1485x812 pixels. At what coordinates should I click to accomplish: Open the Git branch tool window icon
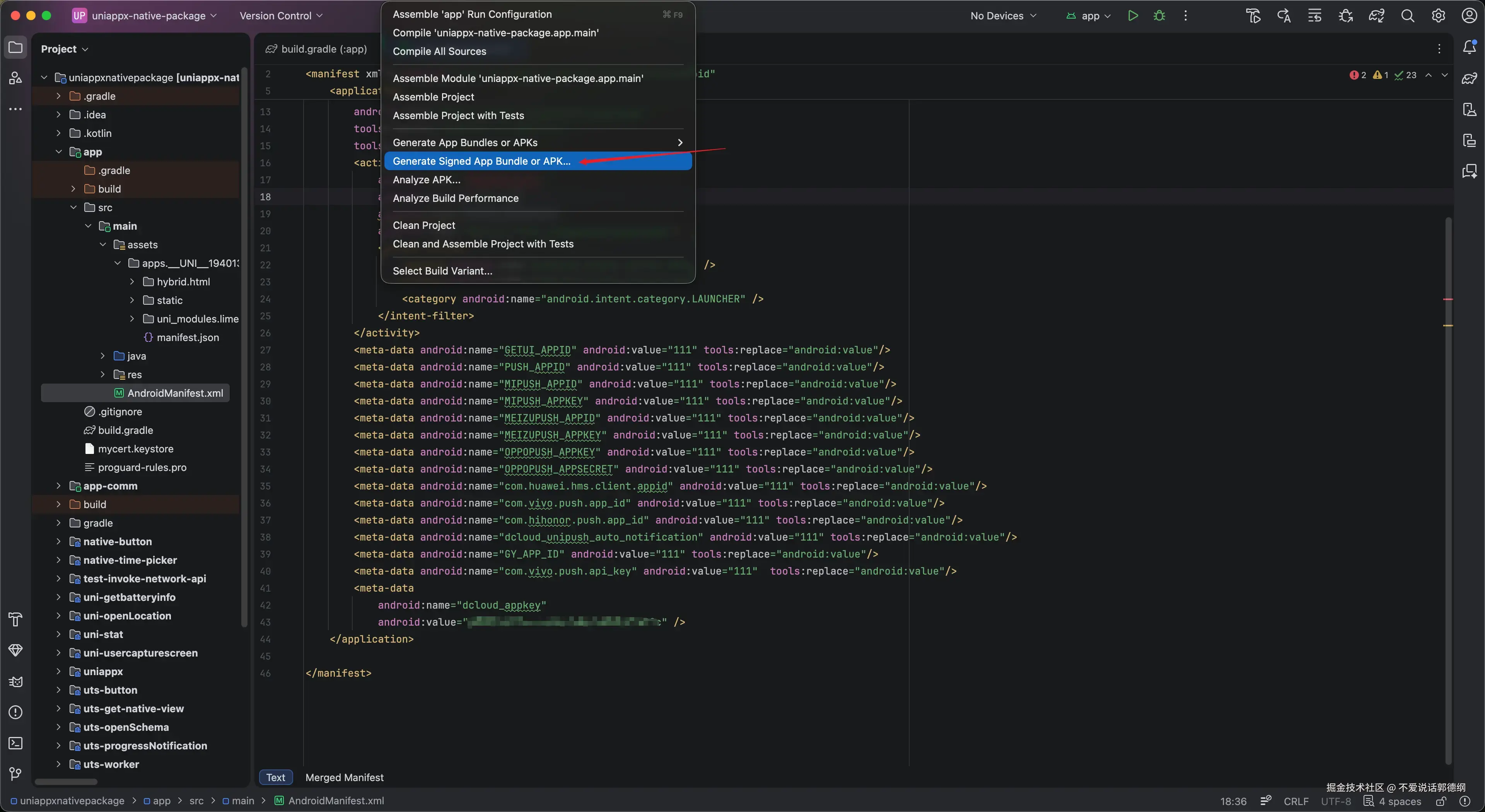15,773
